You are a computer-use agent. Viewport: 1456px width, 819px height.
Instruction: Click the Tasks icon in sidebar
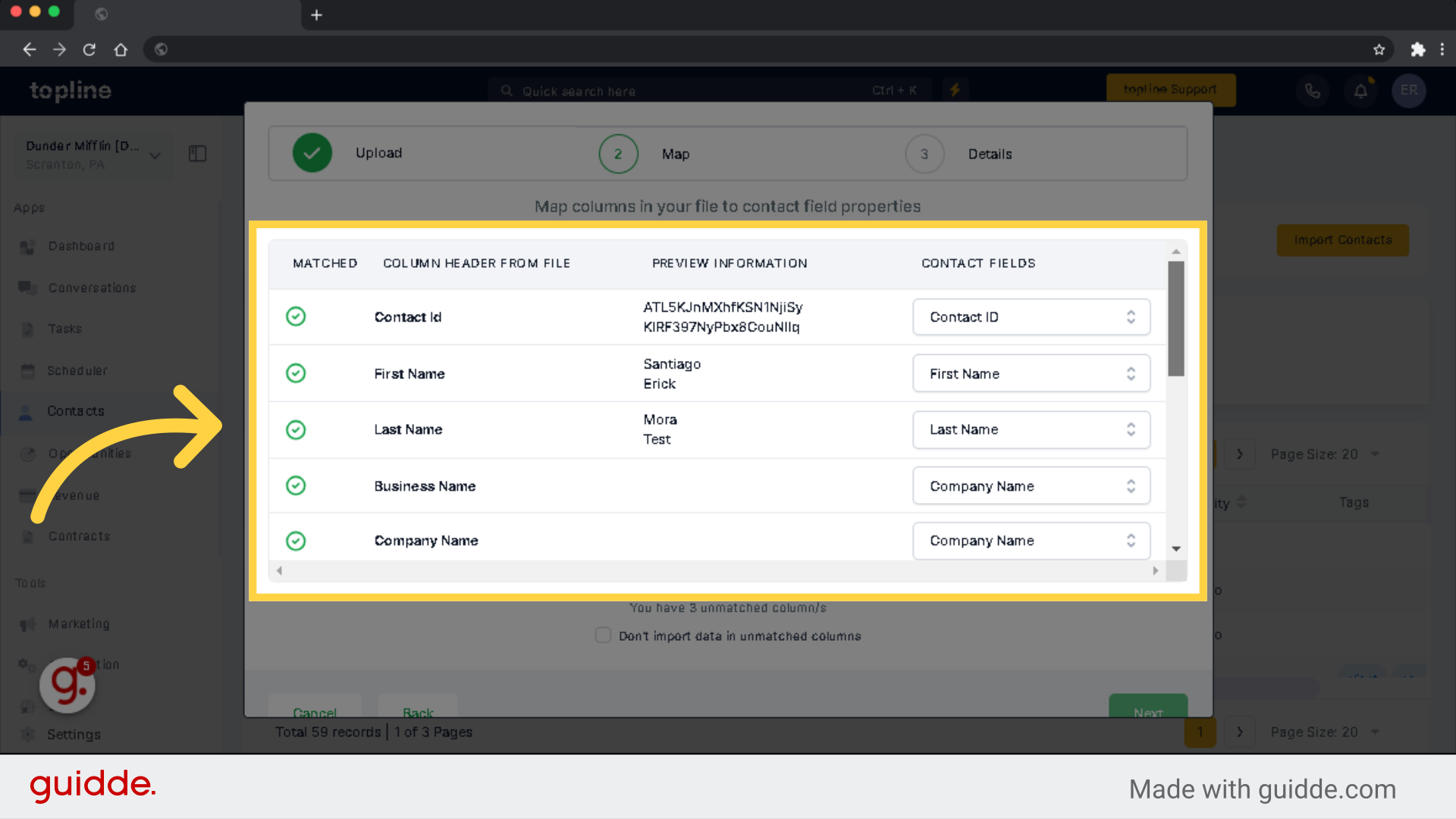click(x=28, y=328)
